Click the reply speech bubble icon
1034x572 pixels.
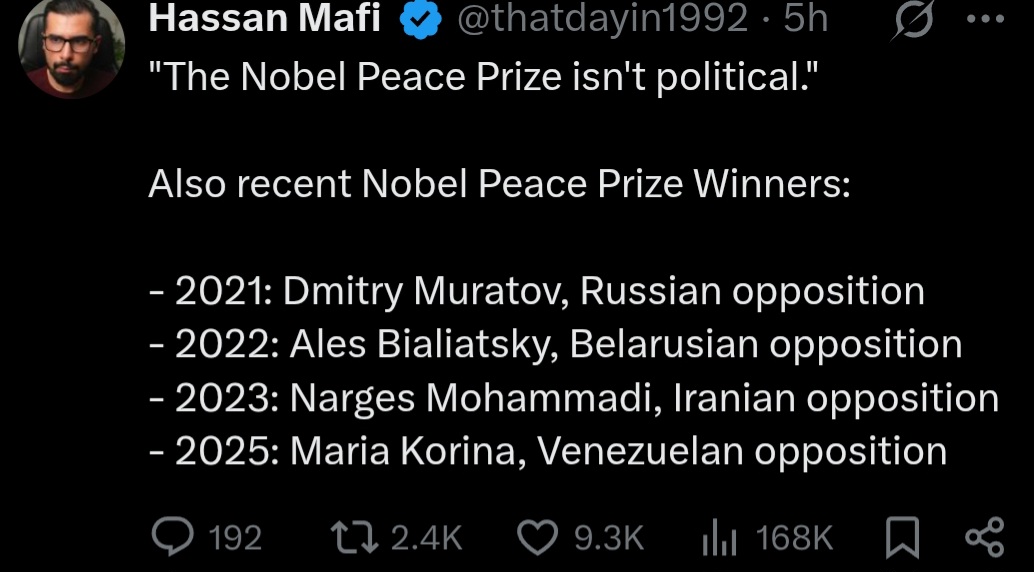coord(173,536)
